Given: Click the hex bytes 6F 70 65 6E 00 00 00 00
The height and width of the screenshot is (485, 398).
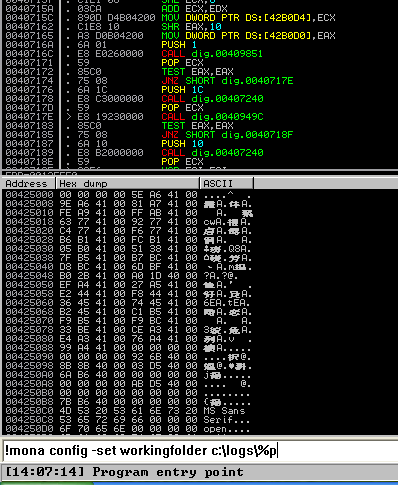Looking at the screenshot, I should coord(129,428).
